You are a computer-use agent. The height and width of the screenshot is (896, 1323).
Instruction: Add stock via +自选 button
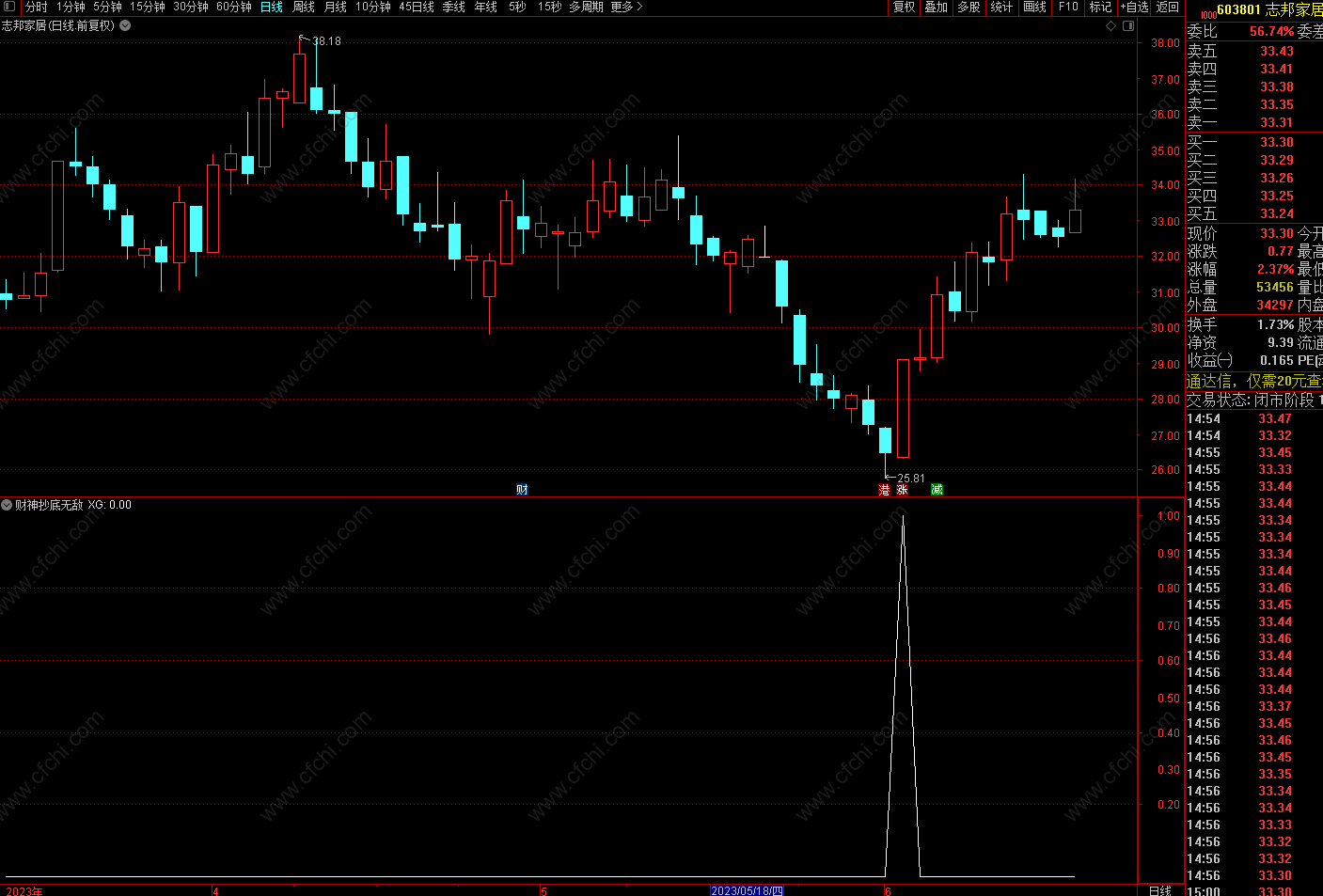pos(1135,7)
